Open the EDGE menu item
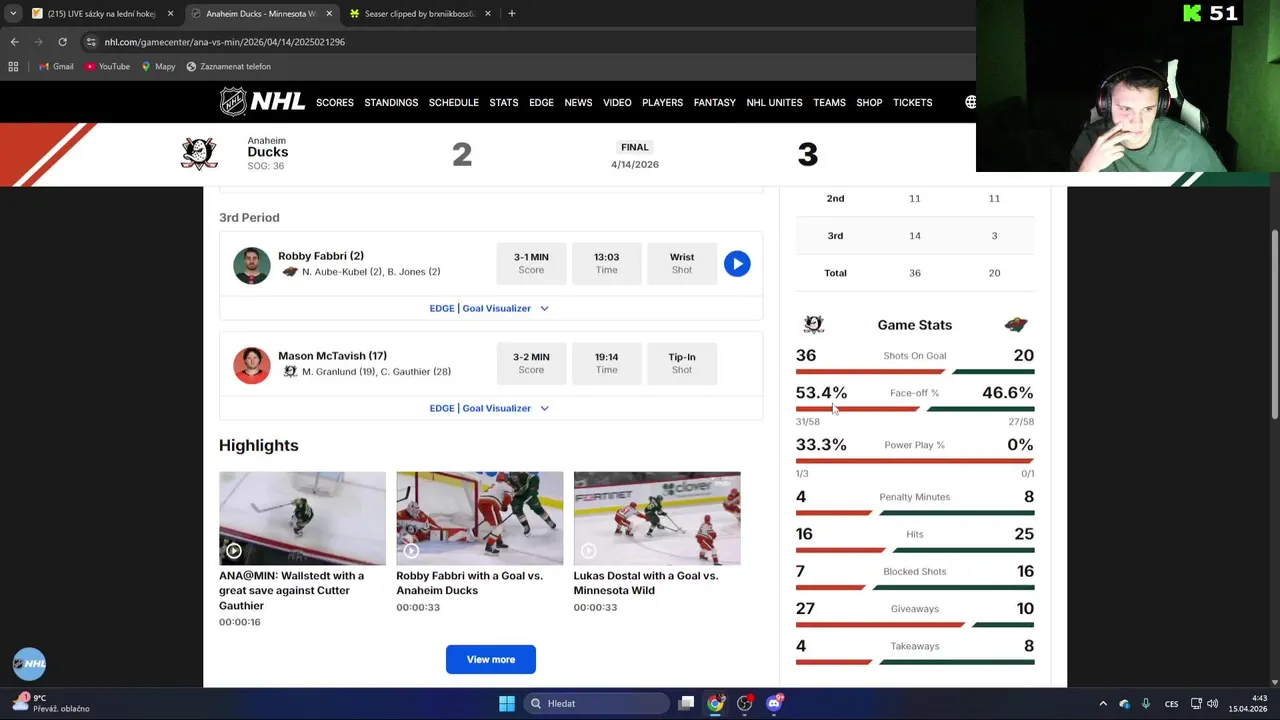Viewport: 1280px width, 720px height. (541, 102)
